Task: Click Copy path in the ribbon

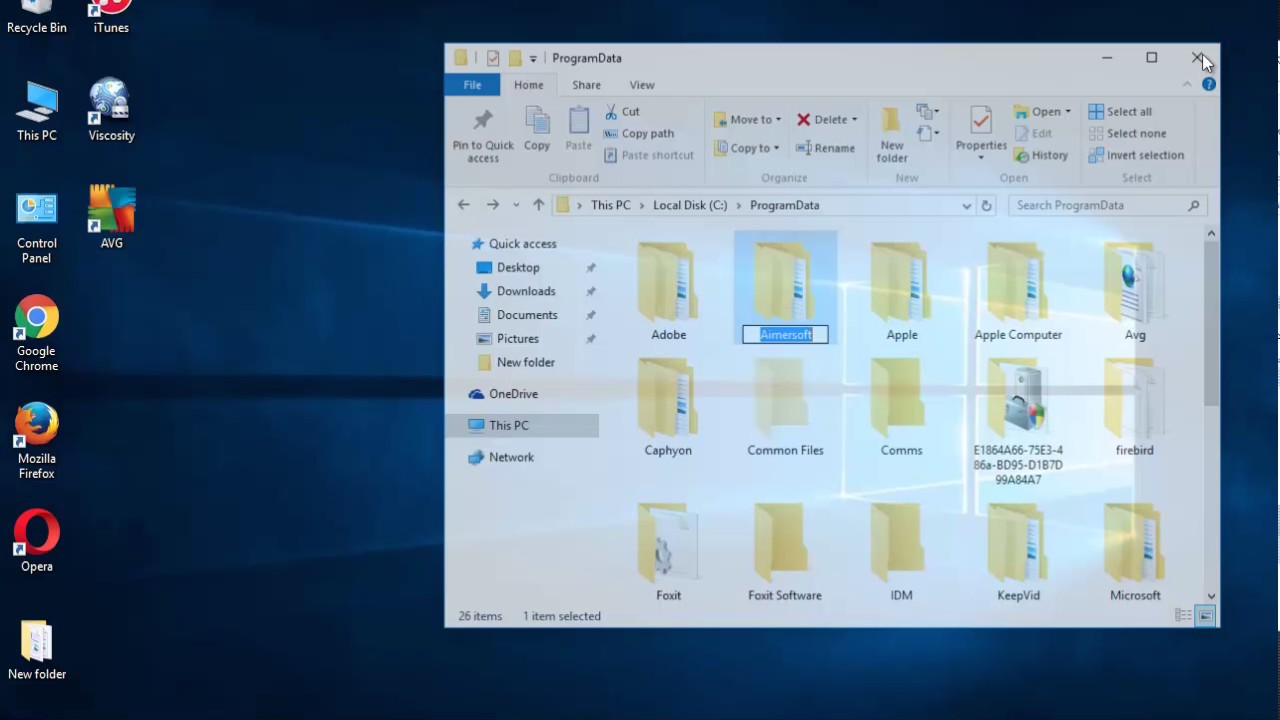Action: [x=638, y=134]
